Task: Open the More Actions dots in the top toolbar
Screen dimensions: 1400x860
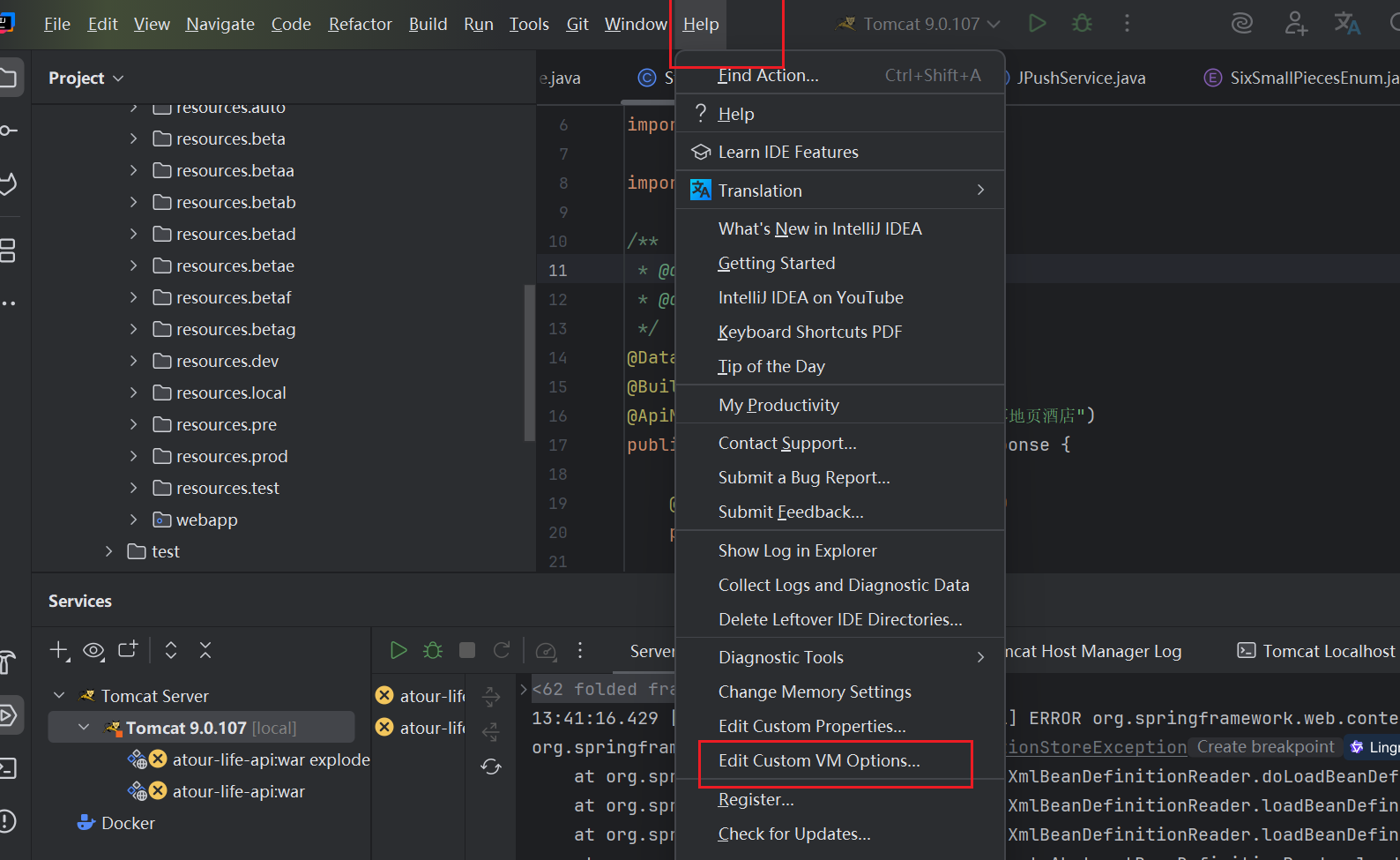Action: click(x=1127, y=24)
